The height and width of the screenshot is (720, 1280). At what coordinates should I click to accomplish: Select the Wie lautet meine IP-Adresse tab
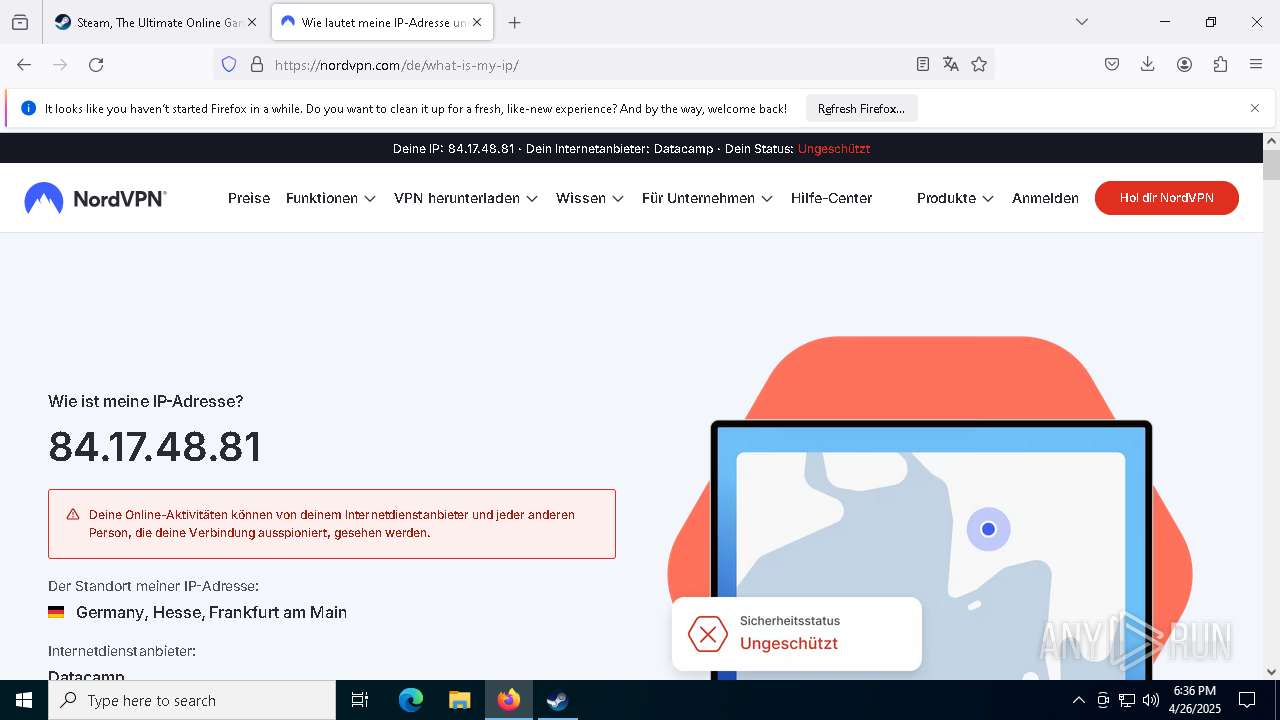[383, 22]
